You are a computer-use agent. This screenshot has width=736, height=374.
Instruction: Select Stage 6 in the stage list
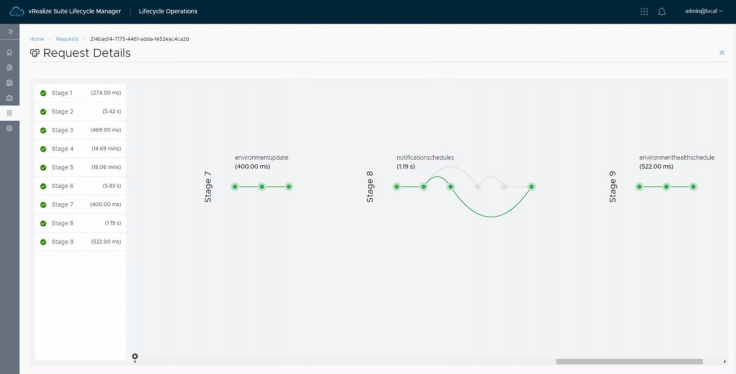pos(80,186)
